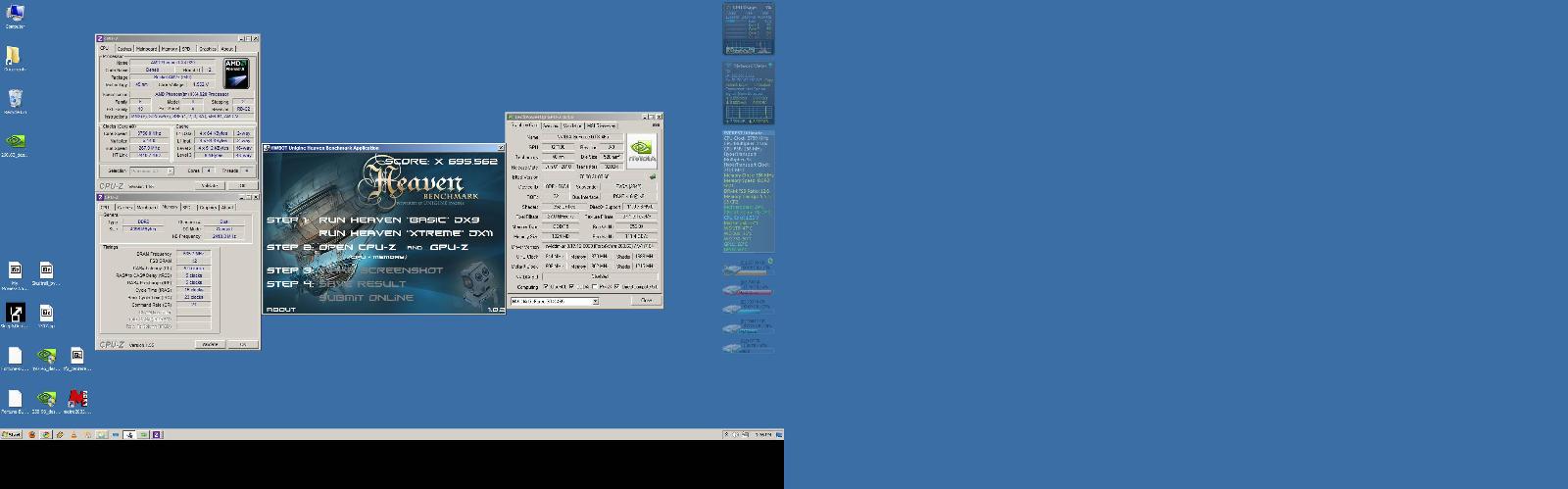Click Take Screenshot in Heaven app
Image resolution: width=1568 pixels, height=489 pixels.
click(380, 269)
